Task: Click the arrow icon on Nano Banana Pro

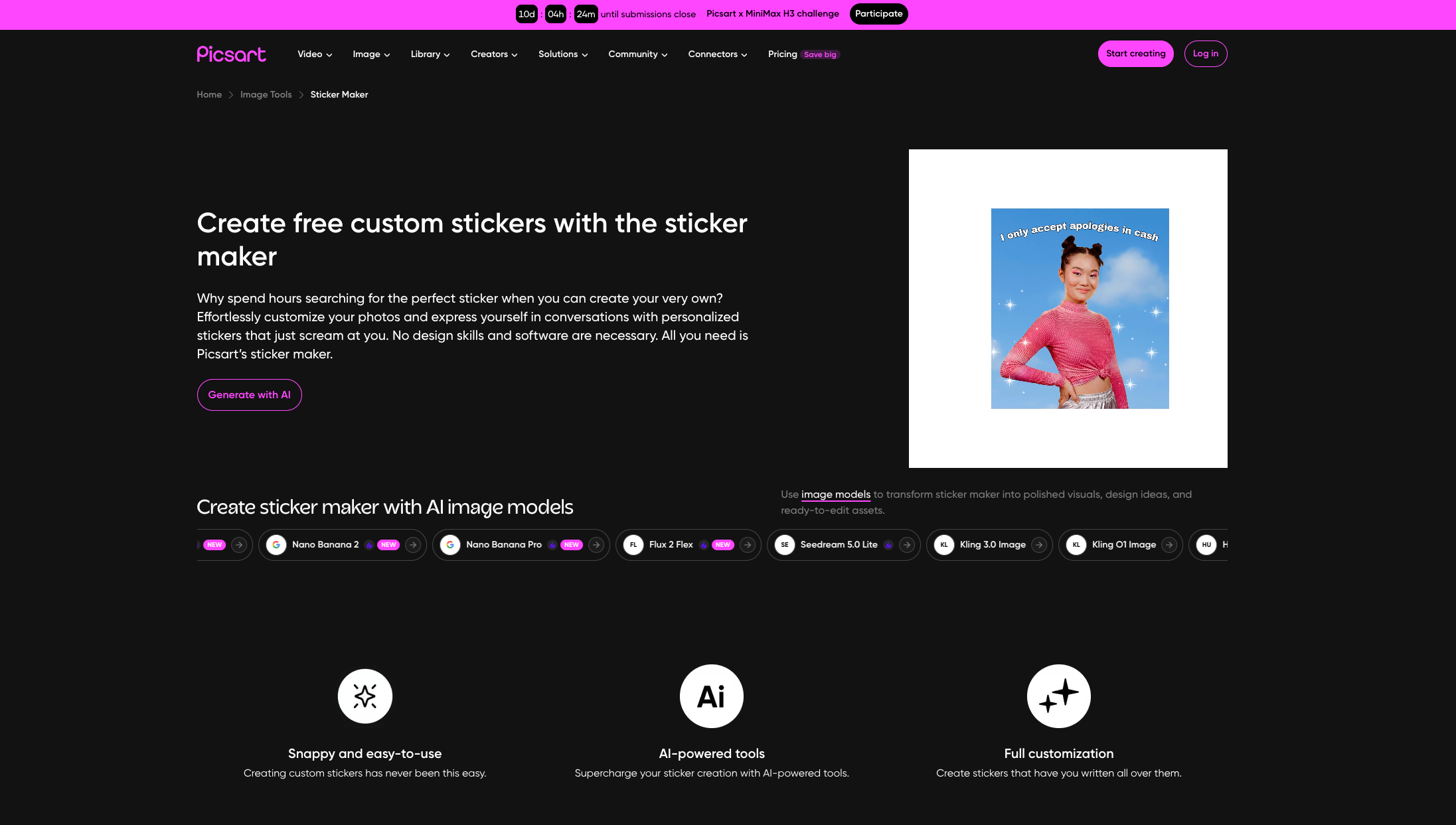Action: [596, 545]
